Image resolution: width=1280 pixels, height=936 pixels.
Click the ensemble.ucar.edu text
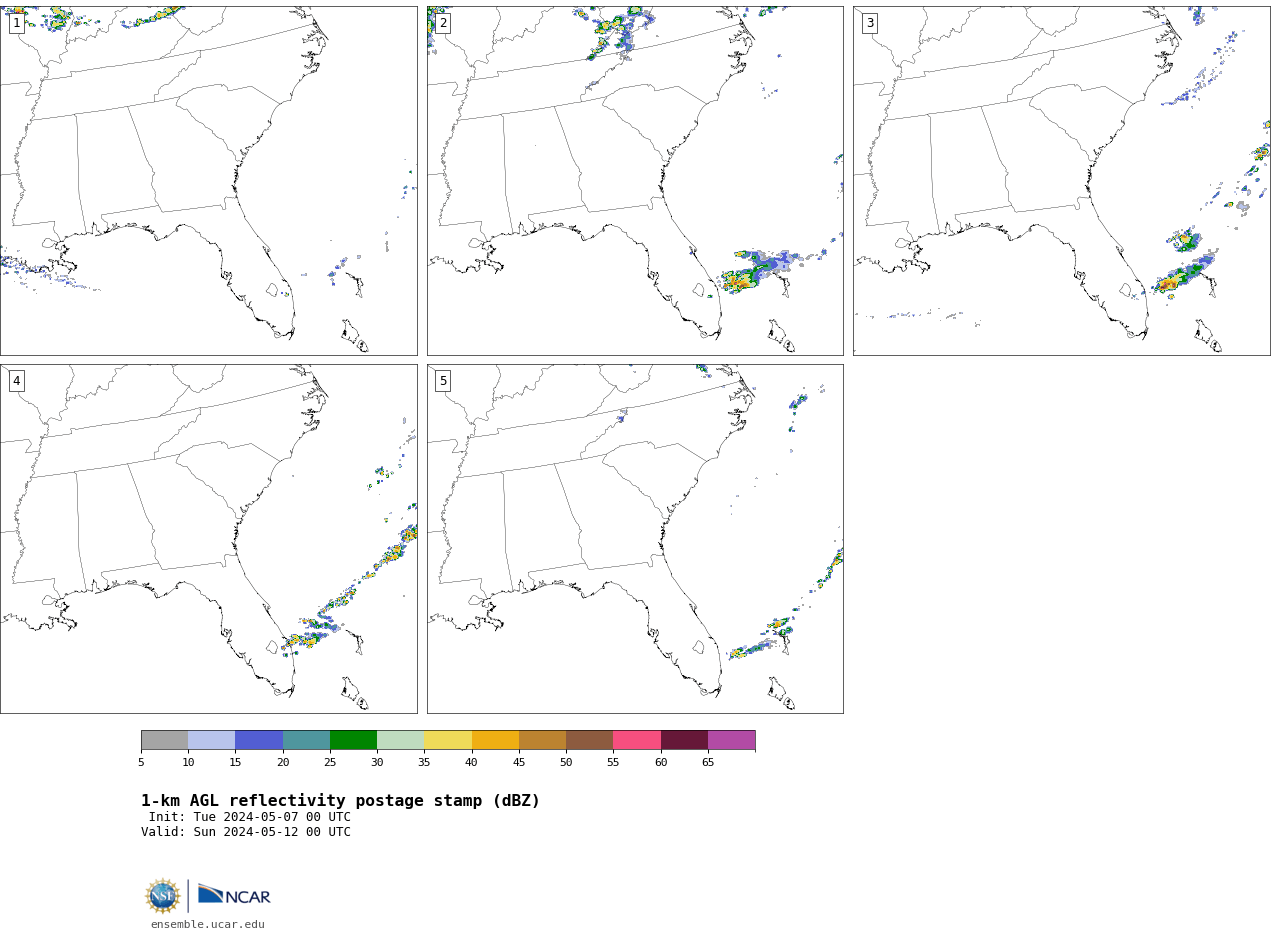208,925
